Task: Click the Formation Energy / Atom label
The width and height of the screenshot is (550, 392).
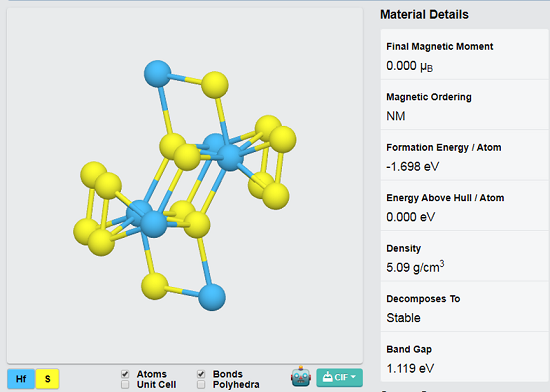Action: 444,148
